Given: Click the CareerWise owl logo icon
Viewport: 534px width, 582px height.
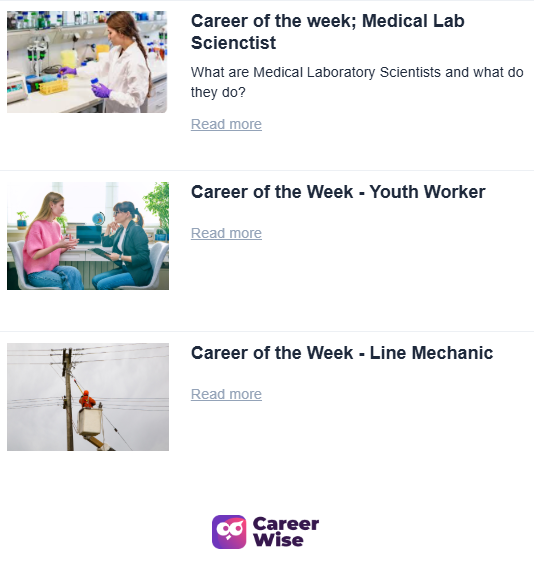Looking at the screenshot, I should (229, 532).
